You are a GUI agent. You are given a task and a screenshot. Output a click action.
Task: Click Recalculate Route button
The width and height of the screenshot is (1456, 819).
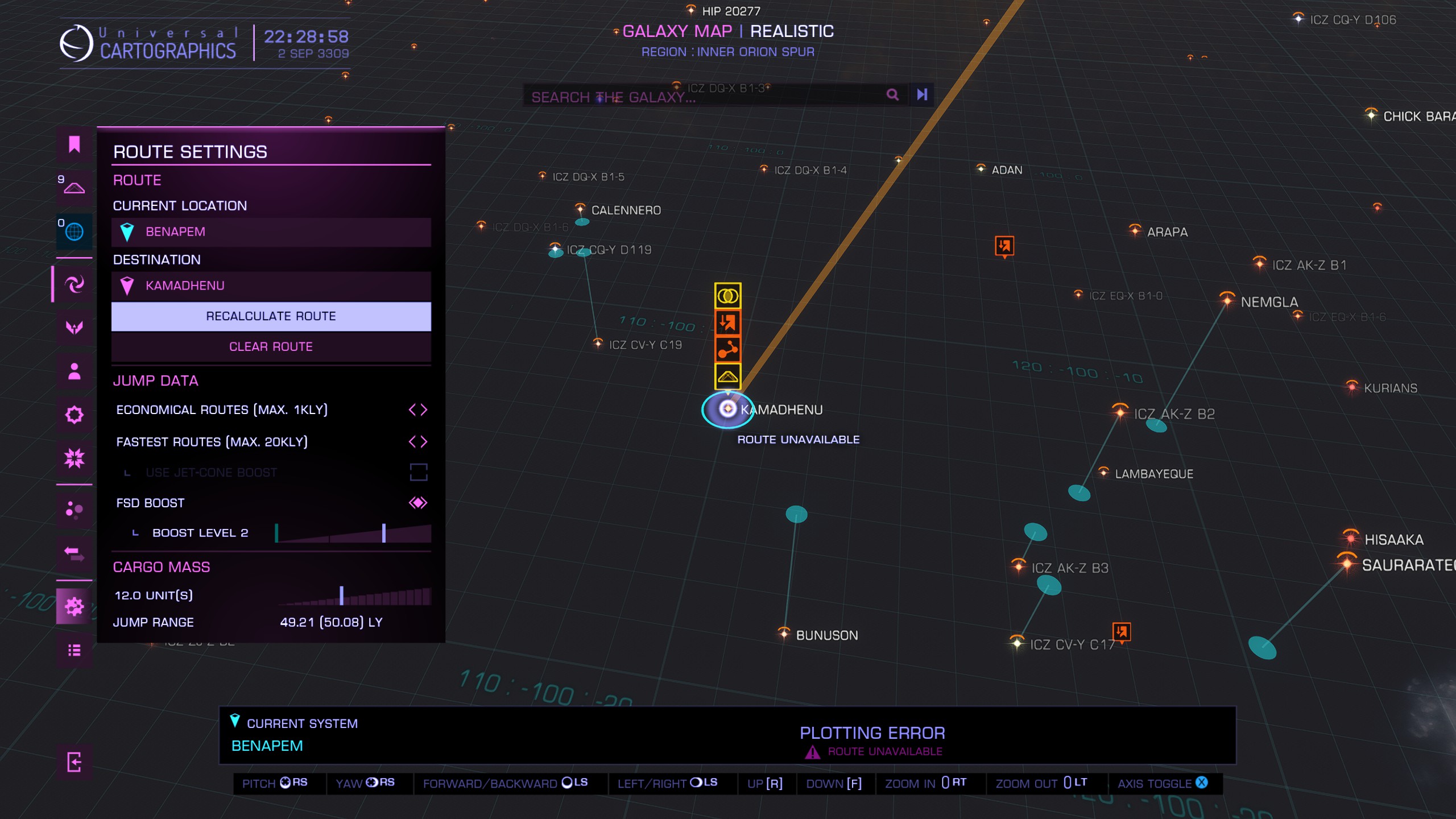pos(271,316)
